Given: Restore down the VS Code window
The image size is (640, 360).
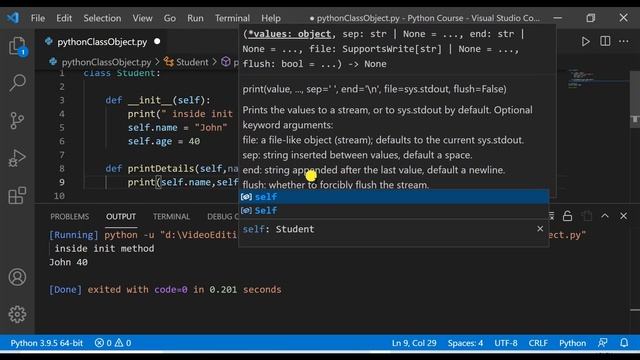Looking at the screenshot, I should 590,18.
